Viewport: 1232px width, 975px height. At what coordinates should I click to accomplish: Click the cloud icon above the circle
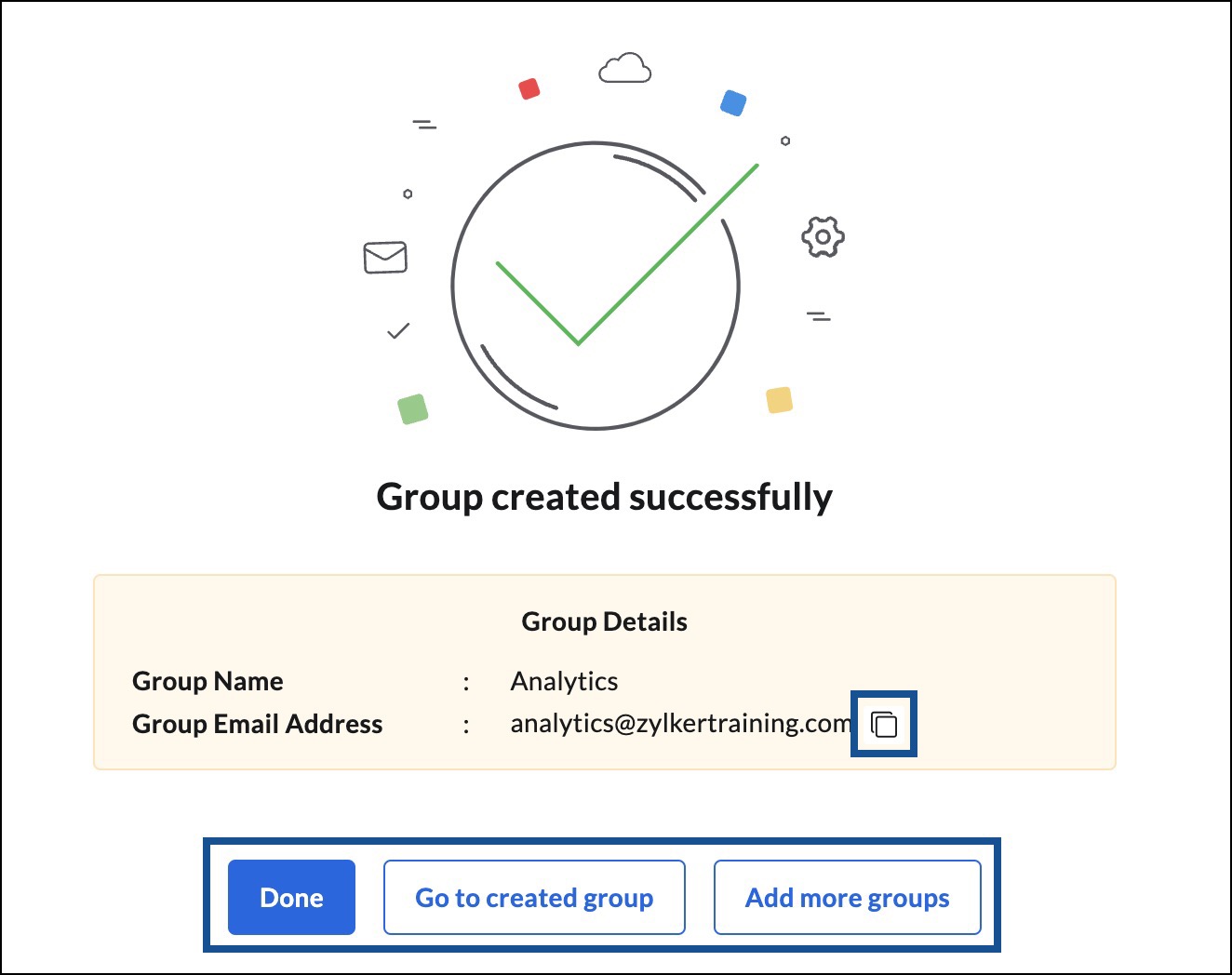[624, 68]
